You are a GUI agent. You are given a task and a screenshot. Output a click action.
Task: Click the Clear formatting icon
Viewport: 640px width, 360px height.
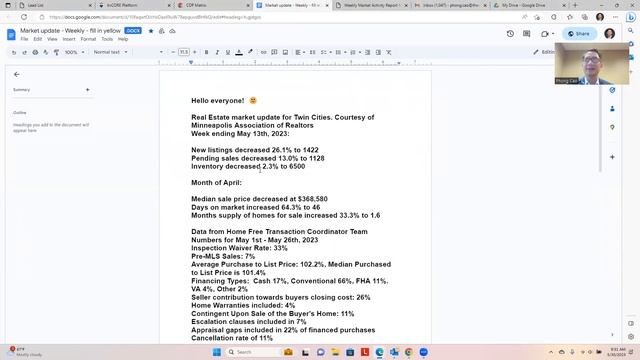point(389,52)
